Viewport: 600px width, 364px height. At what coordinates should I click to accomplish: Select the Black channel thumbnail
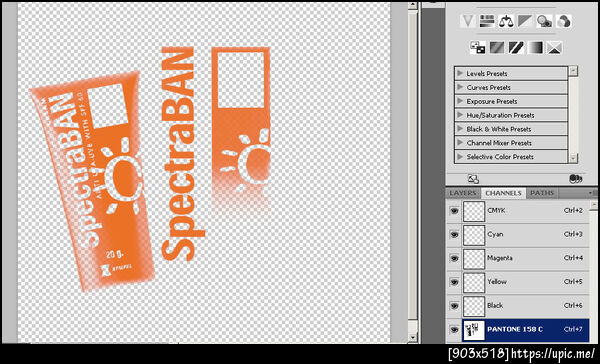click(x=474, y=306)
